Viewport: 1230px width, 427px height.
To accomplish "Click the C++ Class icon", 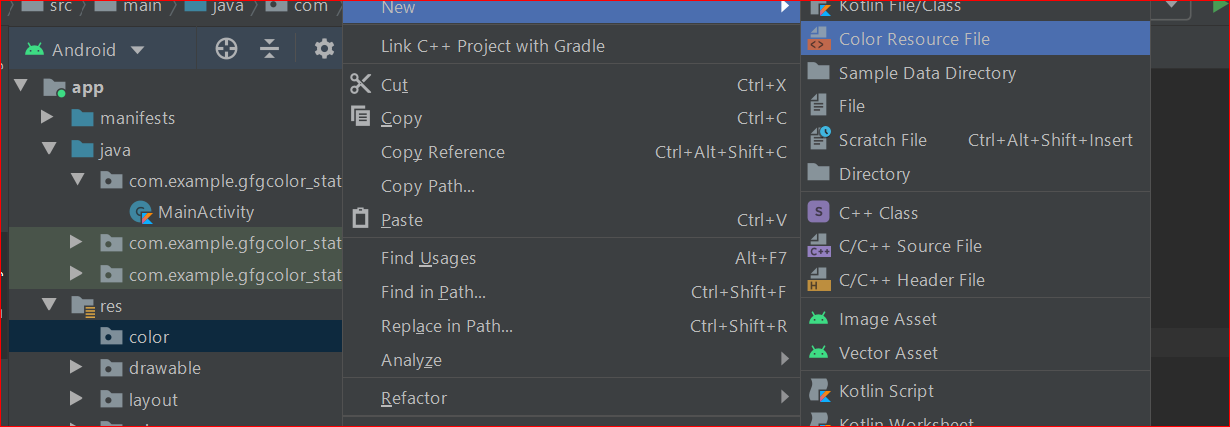I will [x=819, y=213].
